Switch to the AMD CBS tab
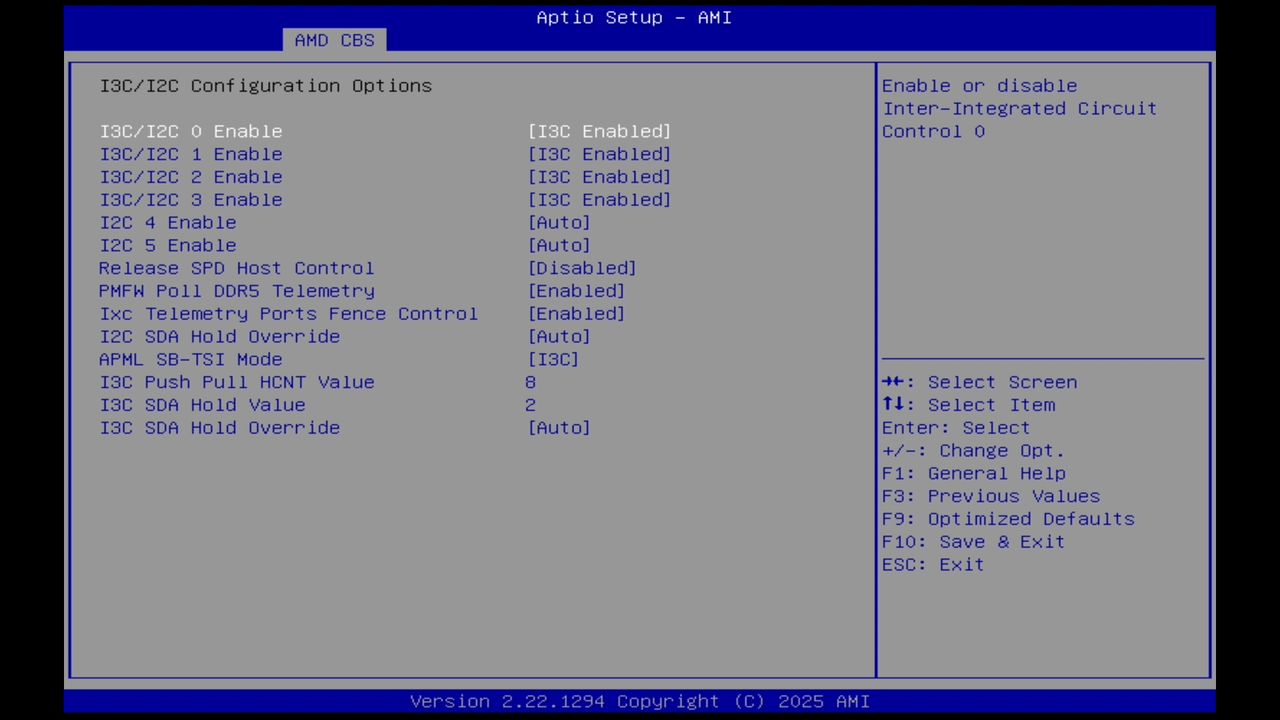The image size is (1280, 720). pos(335,40)
